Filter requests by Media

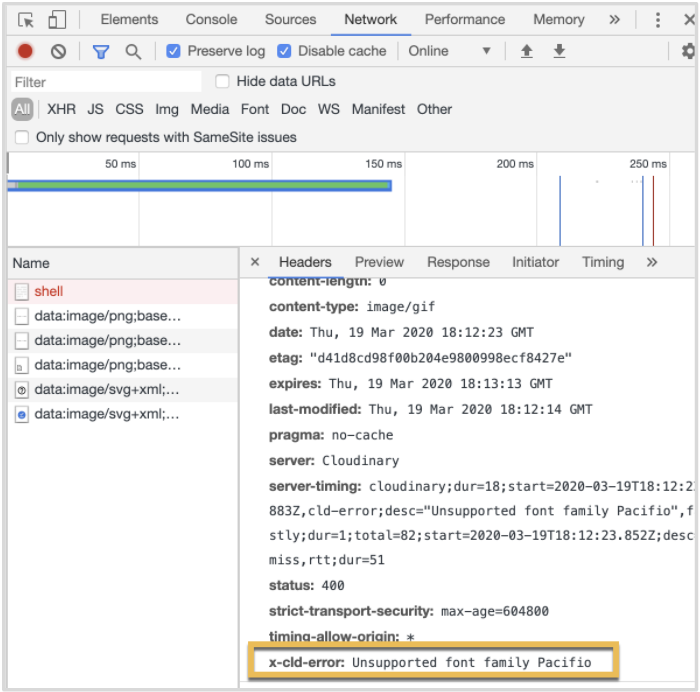pyautogui.click(x=209, y=109)
